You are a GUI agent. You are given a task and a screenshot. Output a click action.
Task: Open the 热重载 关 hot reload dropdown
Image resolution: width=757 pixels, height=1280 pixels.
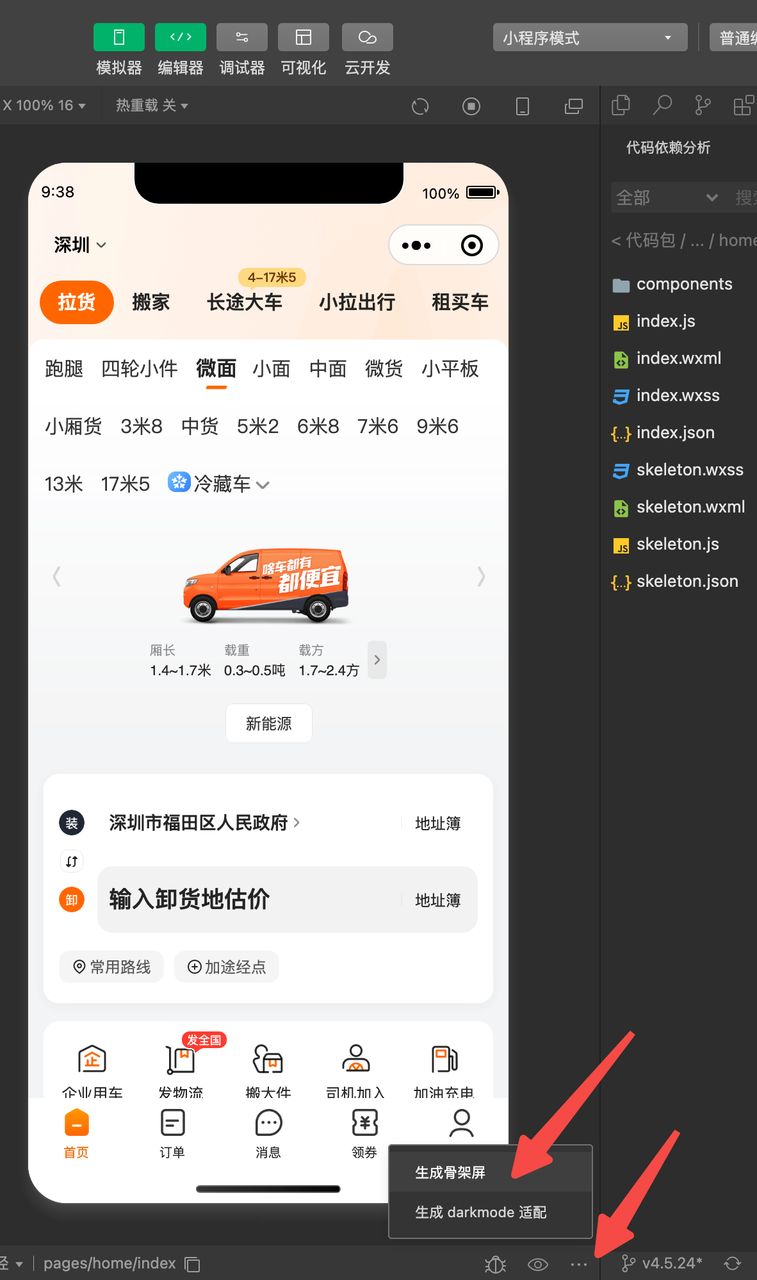(x=152, y=105)
